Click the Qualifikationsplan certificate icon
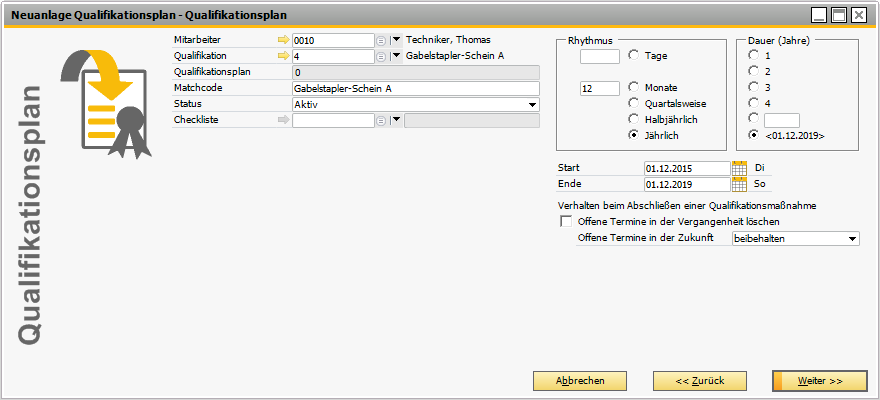This screenshot has width=880, height=400. 107,103
